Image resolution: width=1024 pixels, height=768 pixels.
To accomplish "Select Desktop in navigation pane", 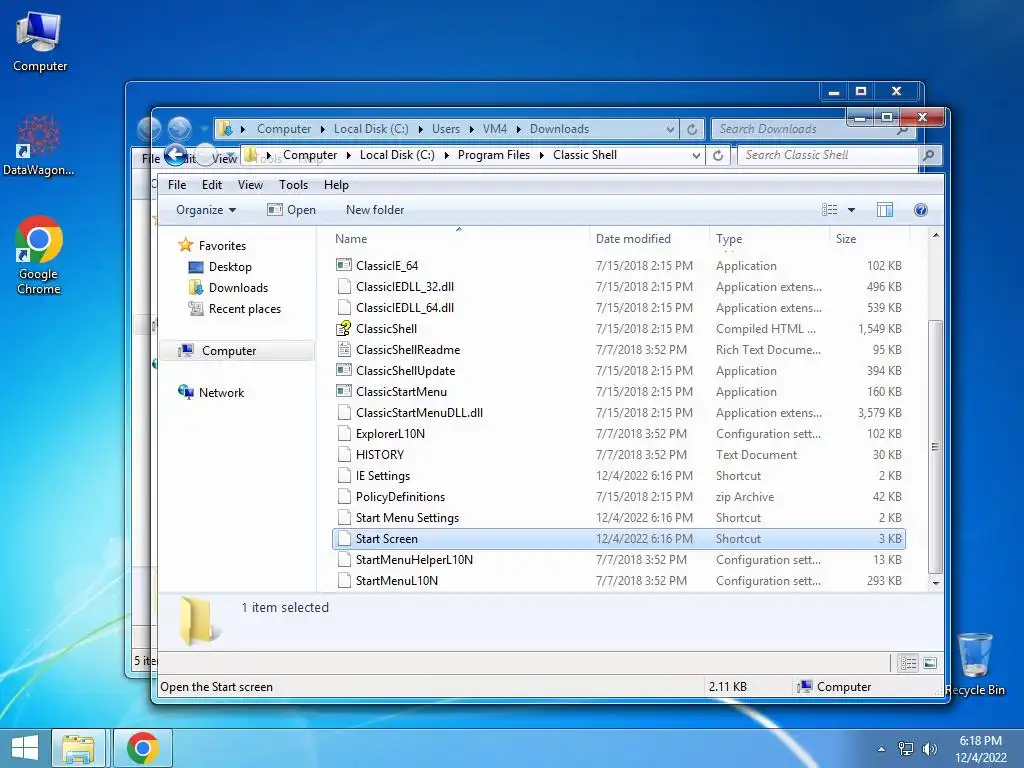I will [230, 266].
